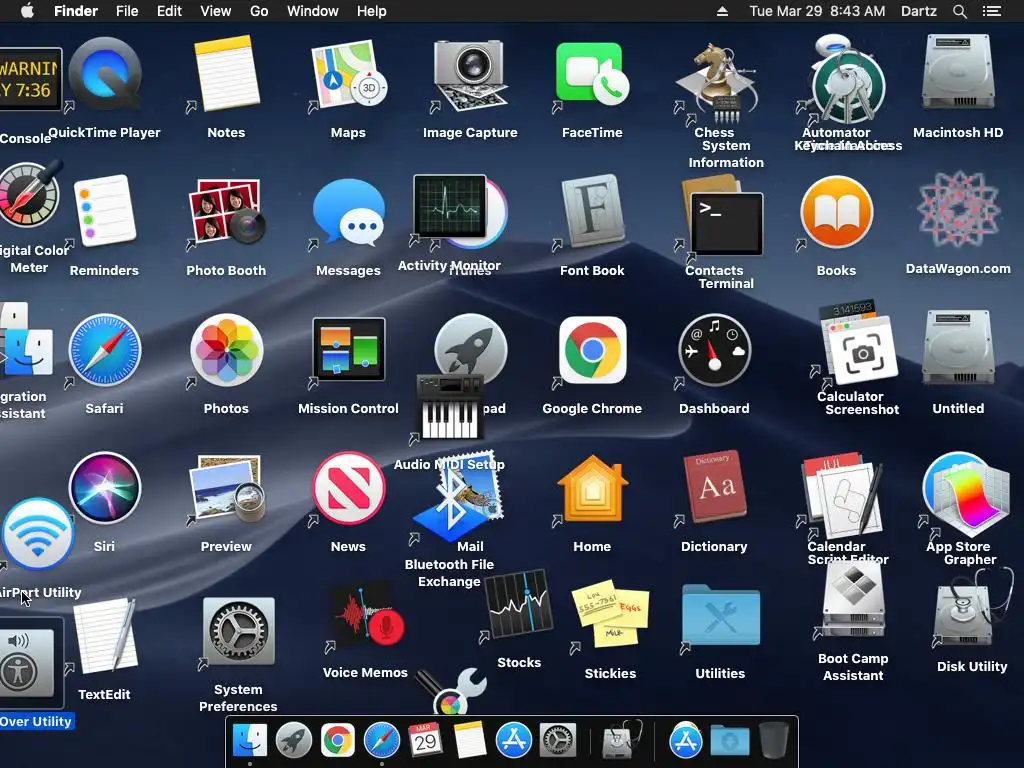Image resolution: width=1024 pixels, height=768 pixels.
Task: Open the Terminal desktop icon
Action: (x=726, y=224)
